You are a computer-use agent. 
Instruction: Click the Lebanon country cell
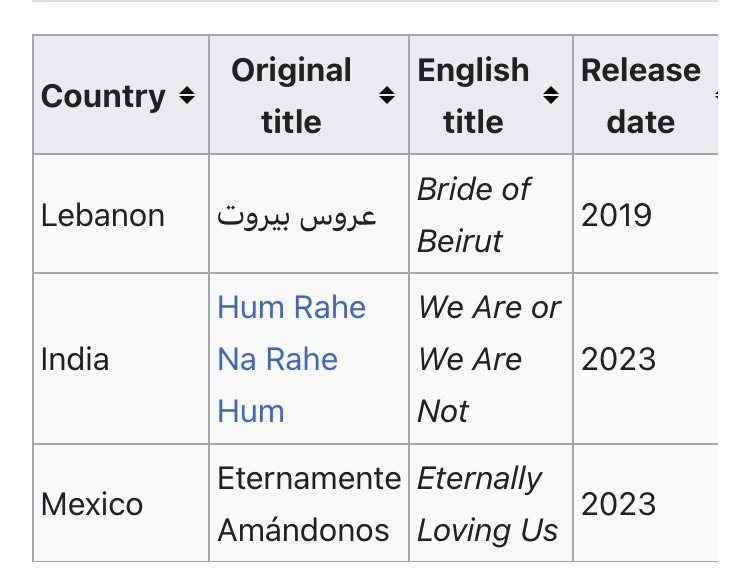[x=103, y=215]
